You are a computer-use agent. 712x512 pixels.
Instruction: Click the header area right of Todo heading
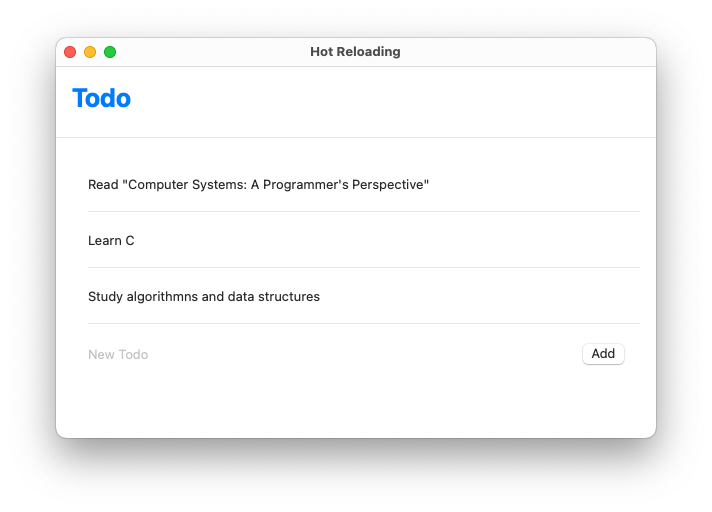coord(400,100)
